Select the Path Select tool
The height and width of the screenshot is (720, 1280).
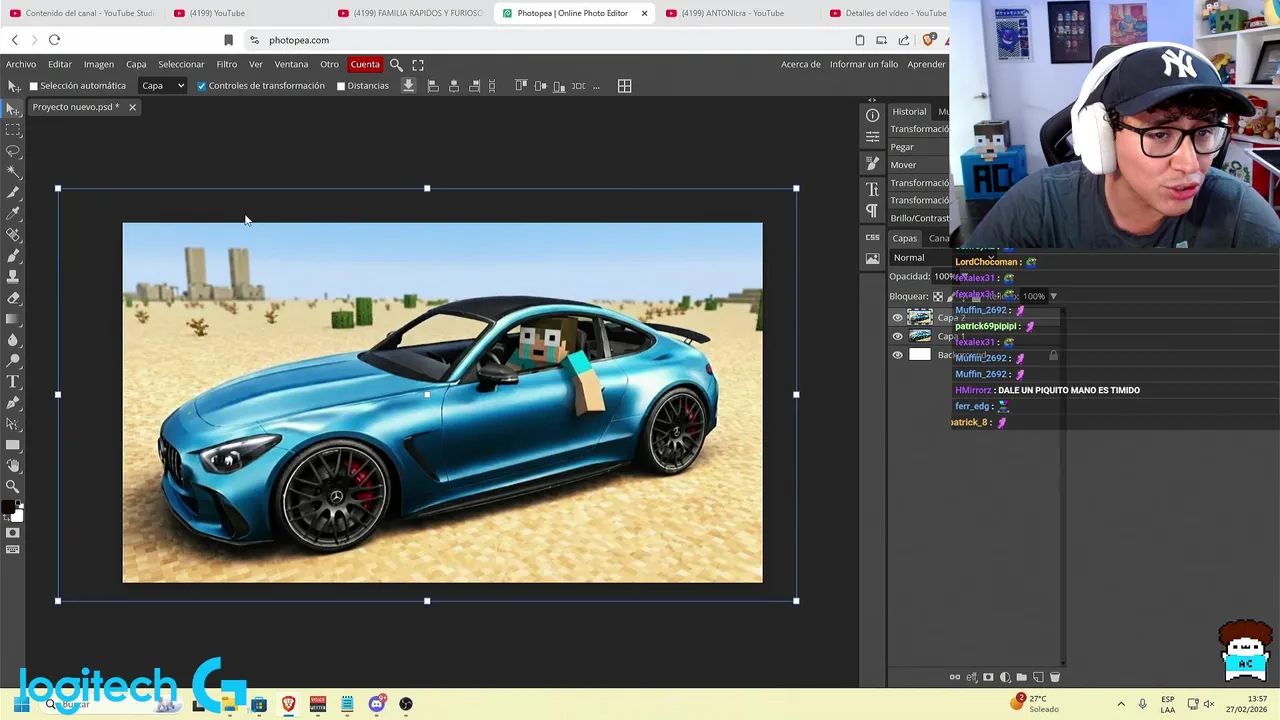pos(13,424)
